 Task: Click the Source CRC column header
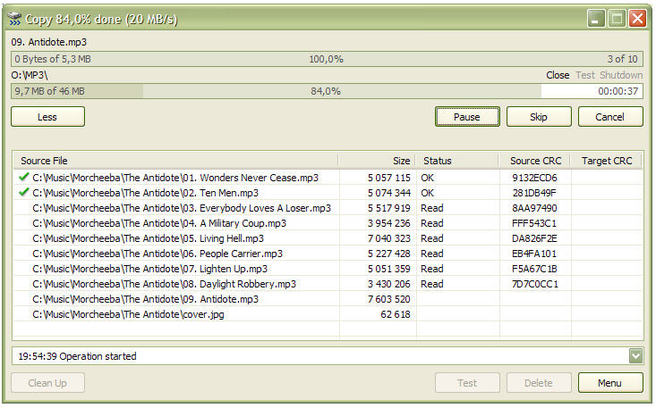point(535,160)
